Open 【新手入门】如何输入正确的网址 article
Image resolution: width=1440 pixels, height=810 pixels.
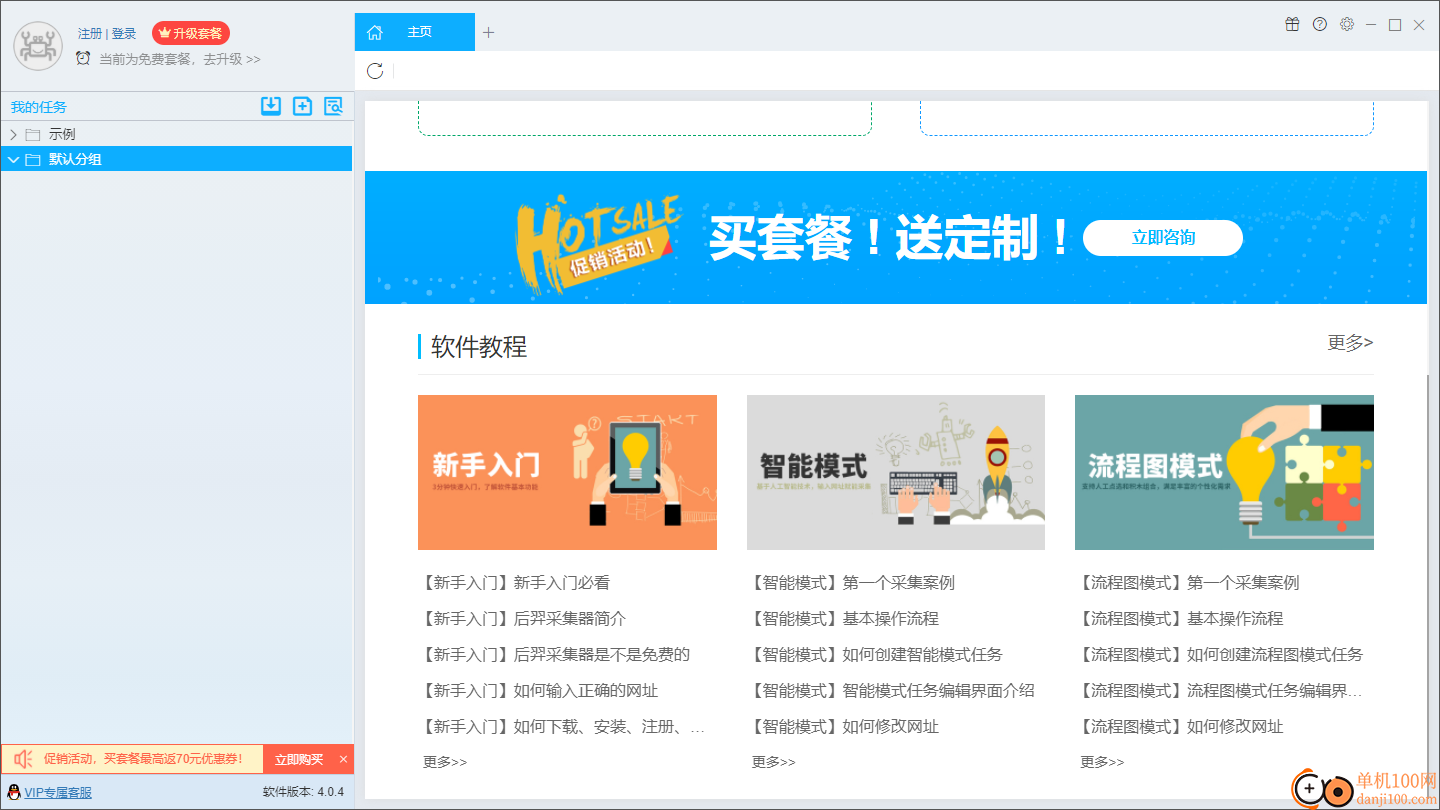(540, 691)
